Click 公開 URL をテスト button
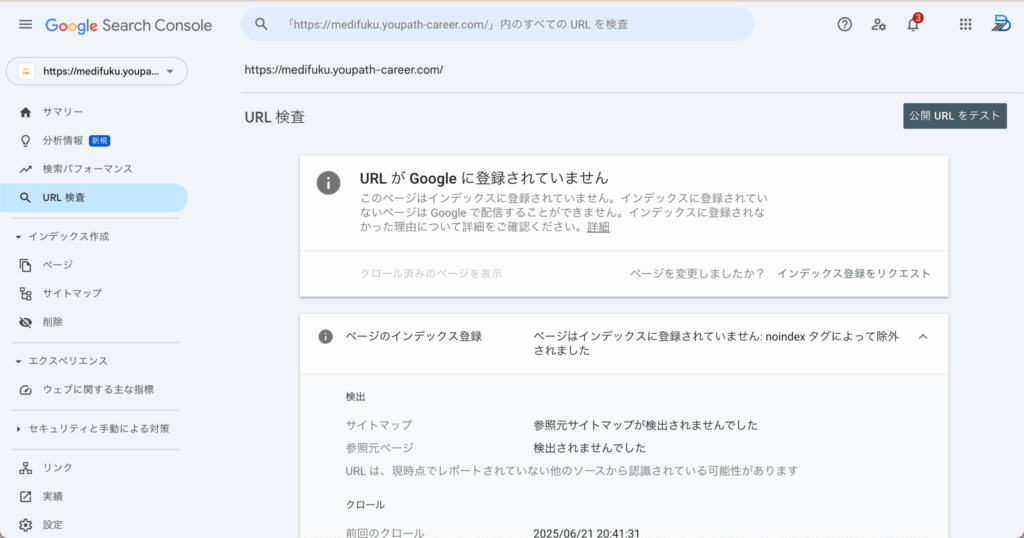Screen dimensions: 1024x538 click(955, 116)
